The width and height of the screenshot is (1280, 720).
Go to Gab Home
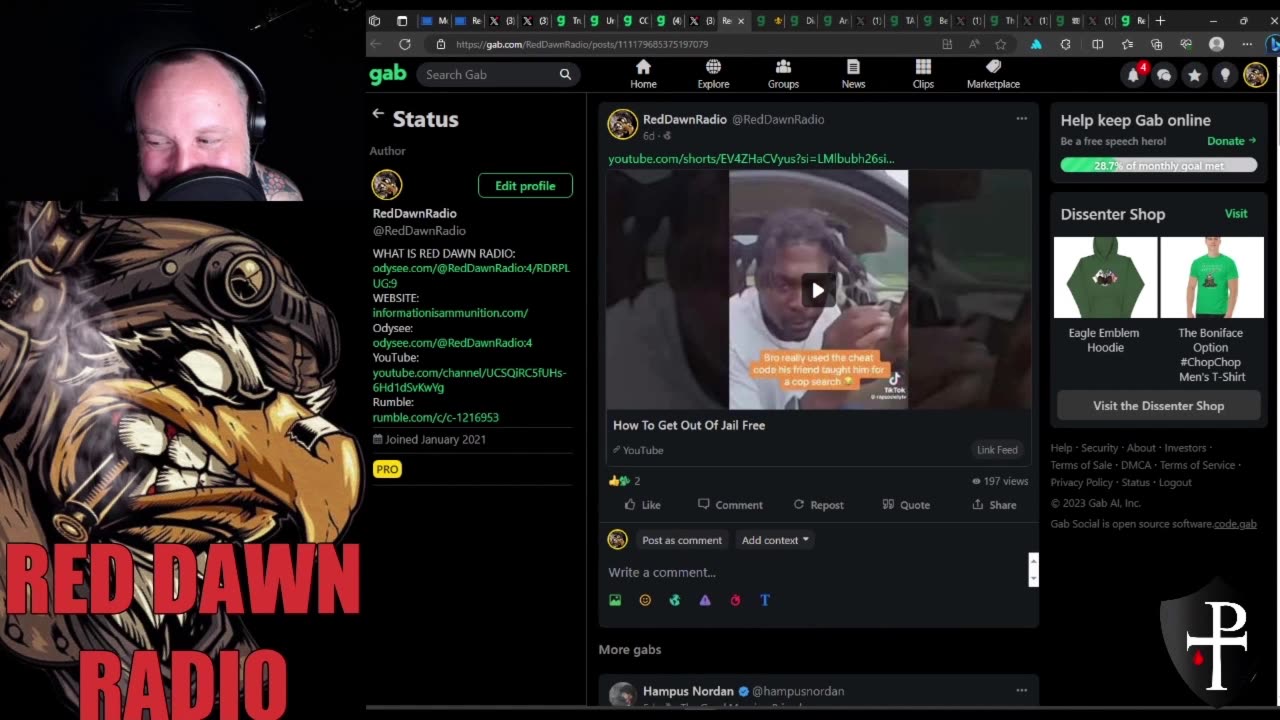coord(643,74)
